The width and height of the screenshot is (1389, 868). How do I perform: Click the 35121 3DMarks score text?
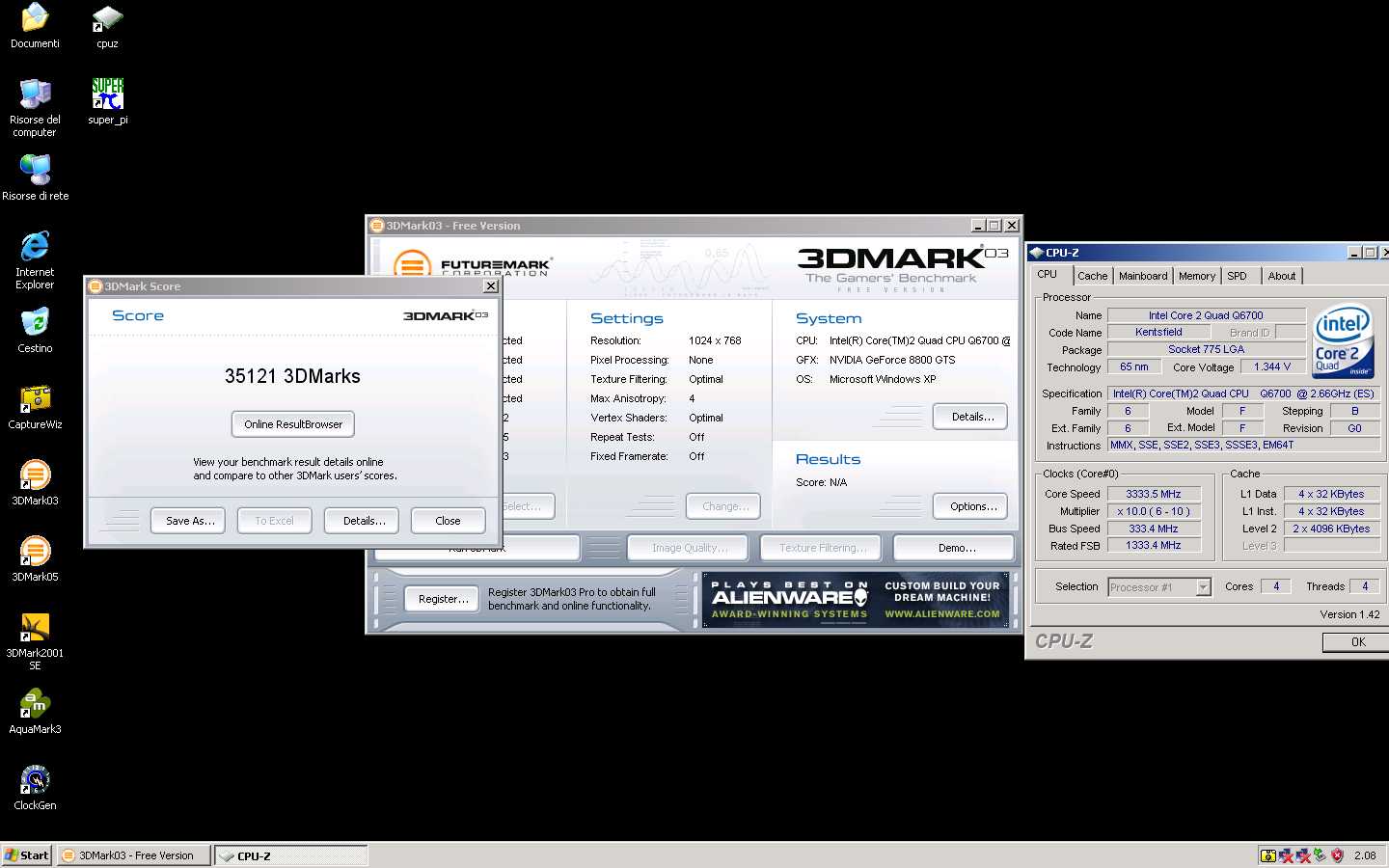point(292,376)
